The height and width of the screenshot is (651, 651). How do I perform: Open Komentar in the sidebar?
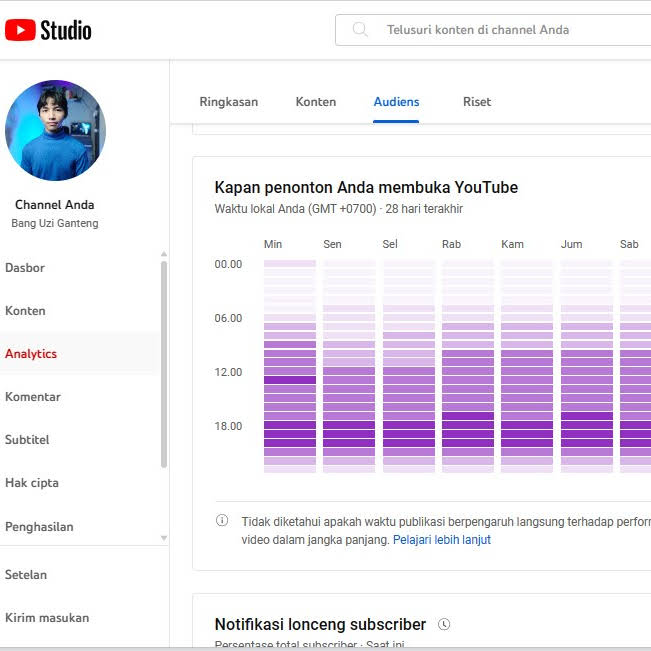click(x=33, y=397)
